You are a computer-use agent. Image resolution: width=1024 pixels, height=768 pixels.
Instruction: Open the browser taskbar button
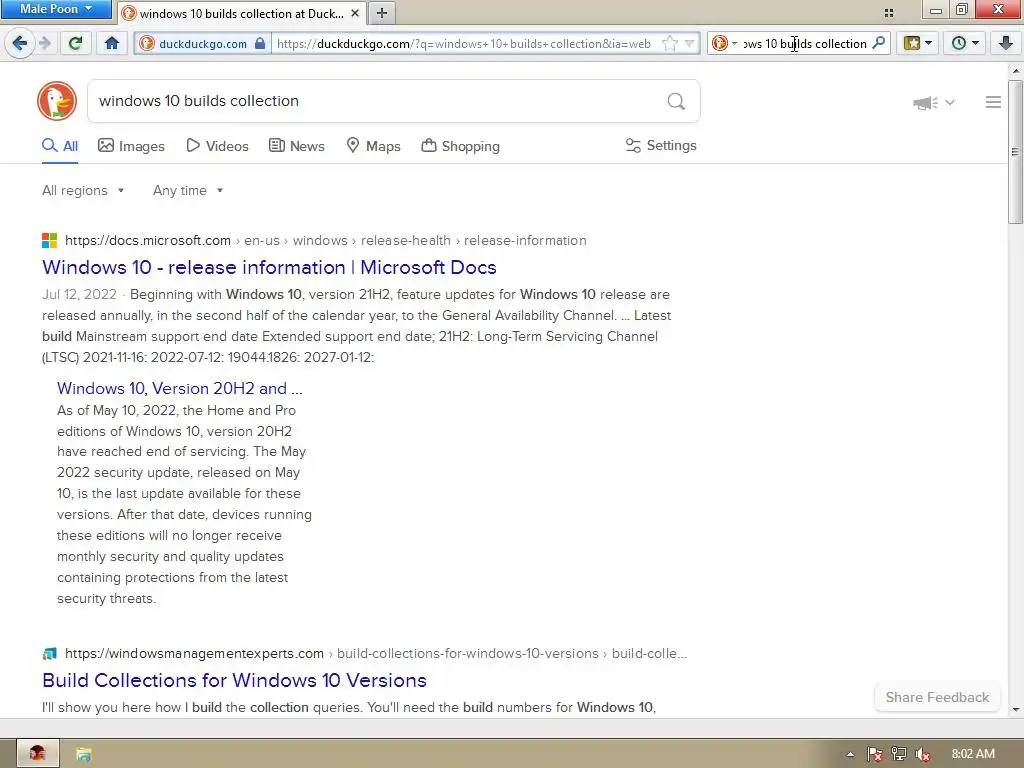pyautogui.click(x=37, y=754)
